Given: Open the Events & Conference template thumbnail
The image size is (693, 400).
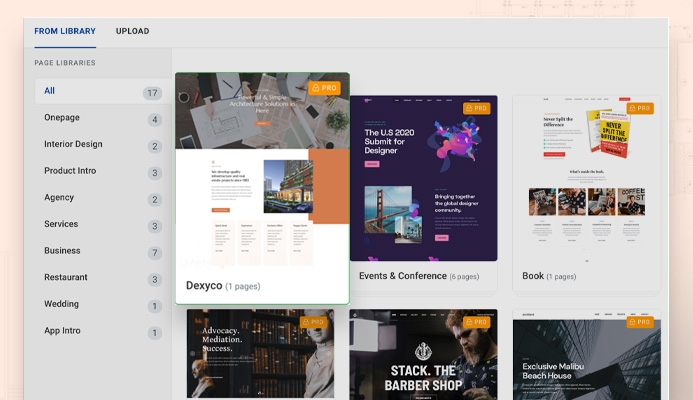Looking at the screenshot, I should click(423, 178).
